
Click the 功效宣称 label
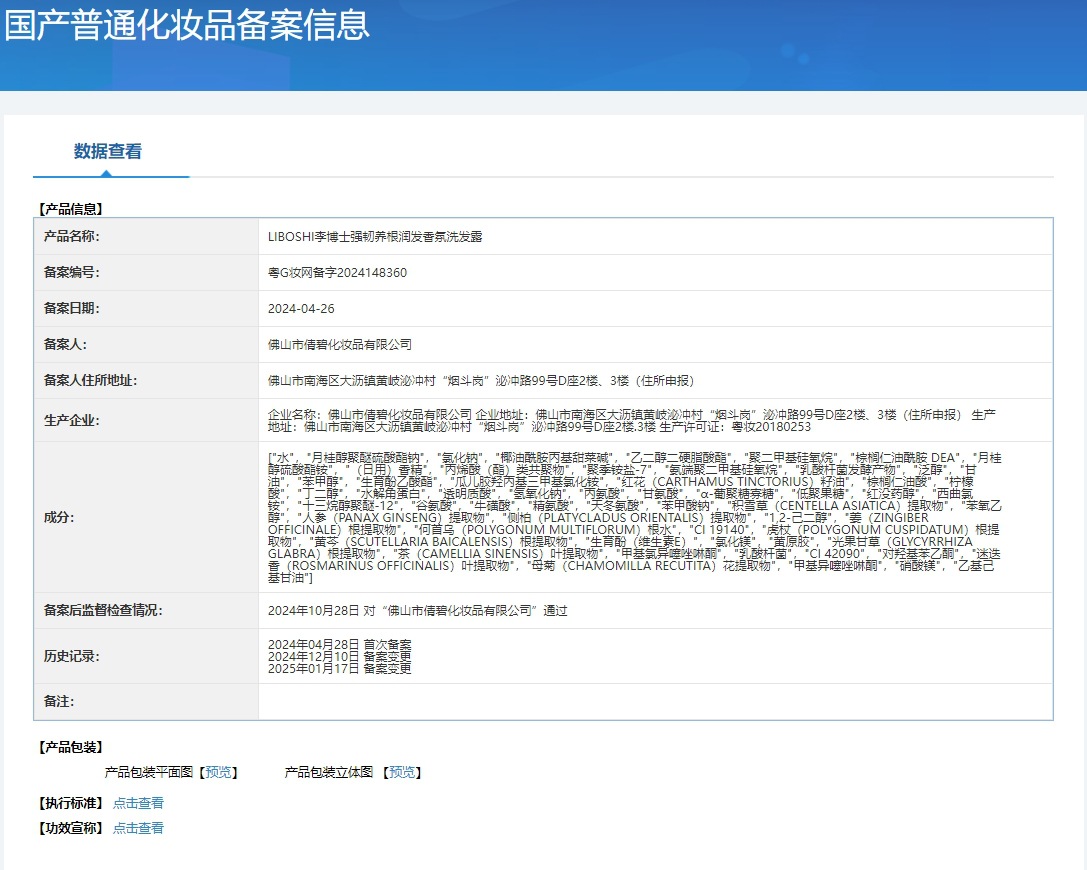click(71, 828)
